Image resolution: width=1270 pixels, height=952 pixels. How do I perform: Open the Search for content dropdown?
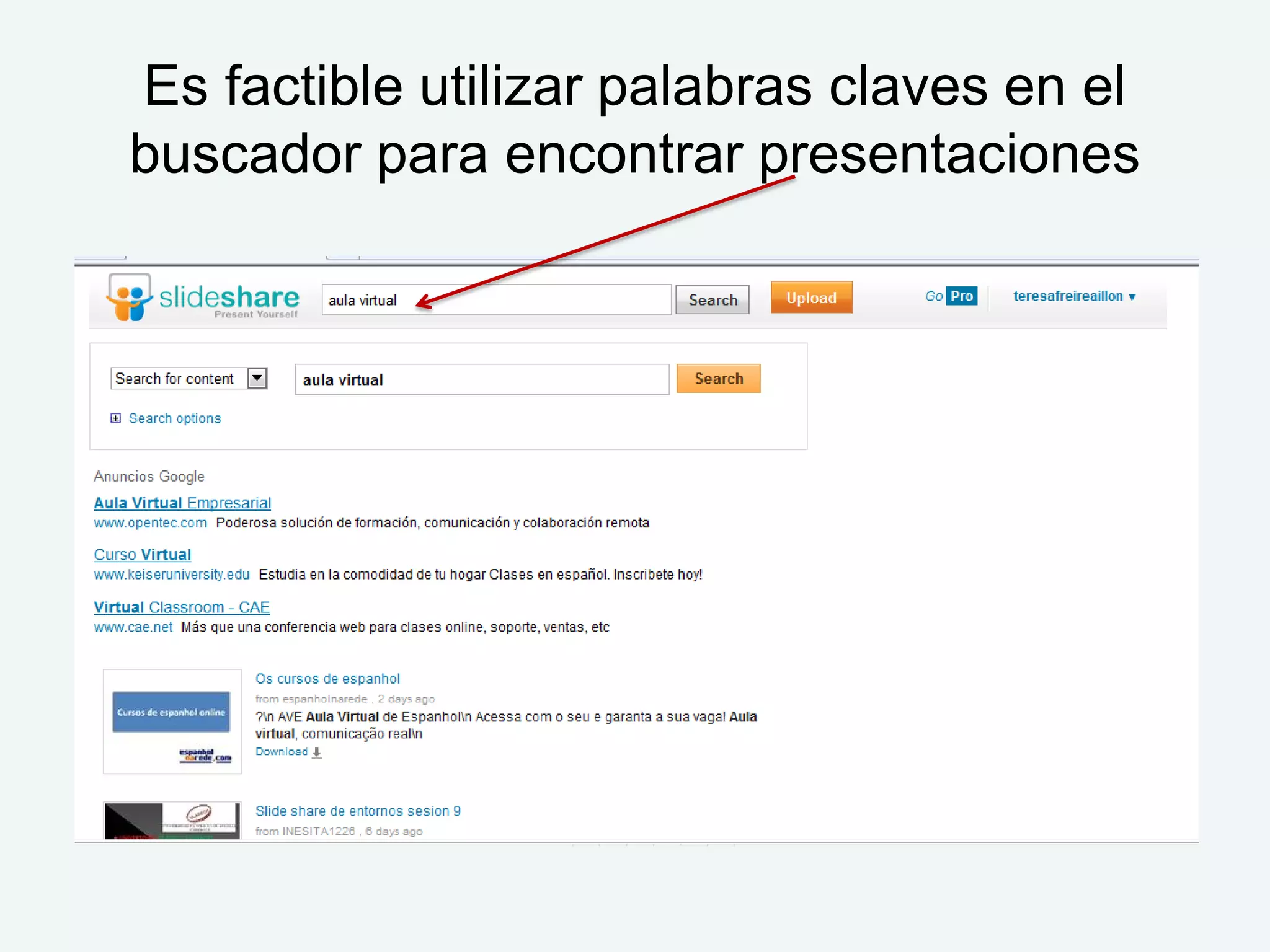point(189,378)
